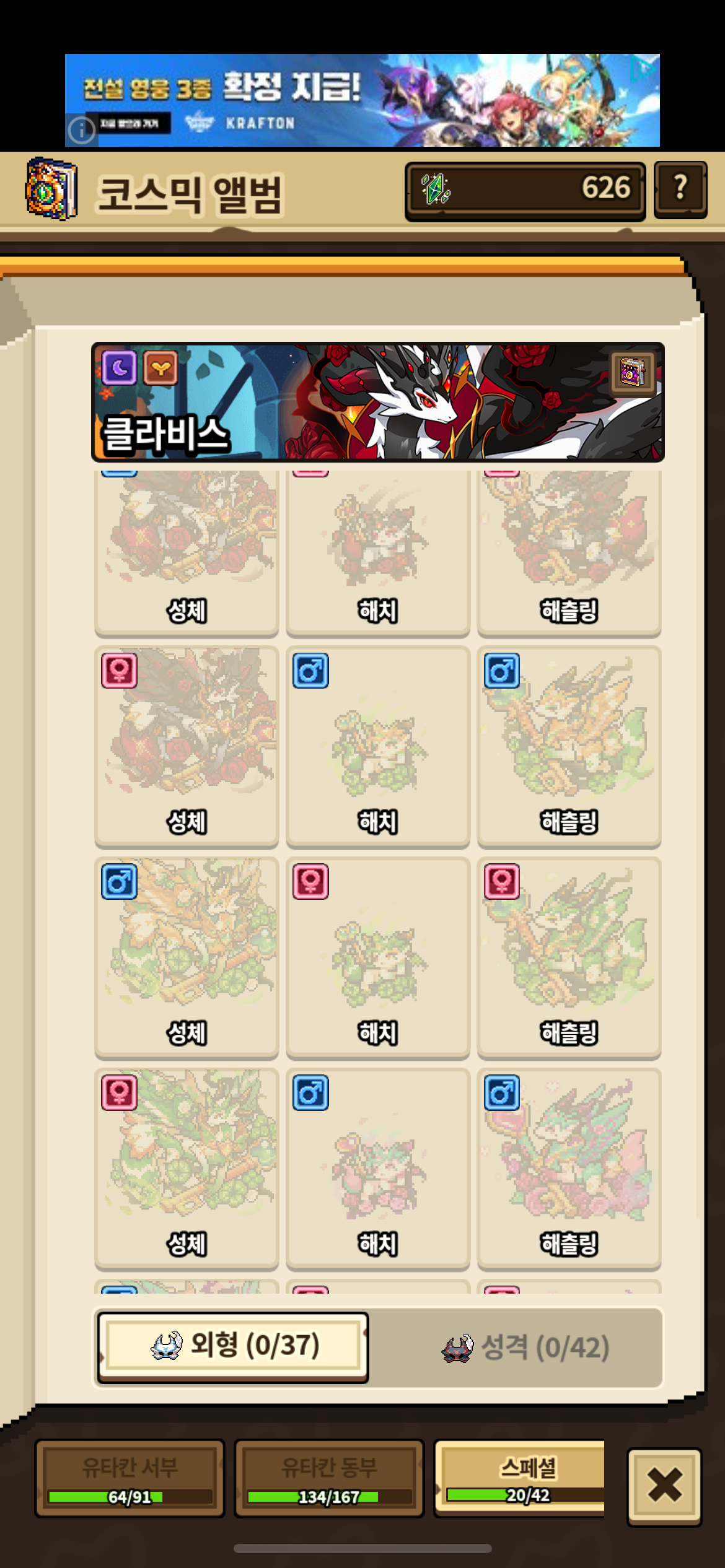Select the green male 해치 dragon card
Image resolution: width=725 pixels, height=1568 pixels.
[378, 746]
